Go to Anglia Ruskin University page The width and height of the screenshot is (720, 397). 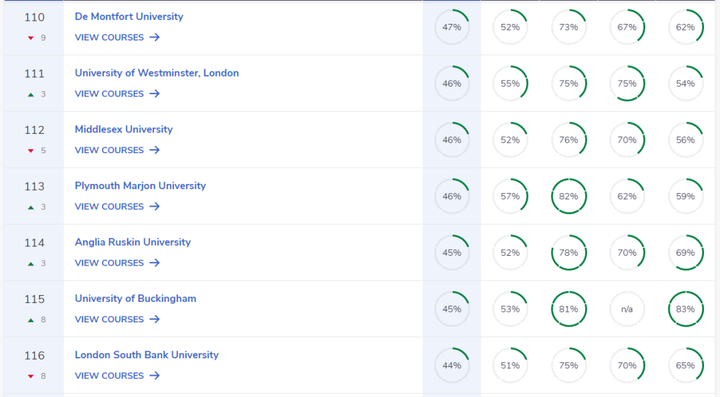132,242
